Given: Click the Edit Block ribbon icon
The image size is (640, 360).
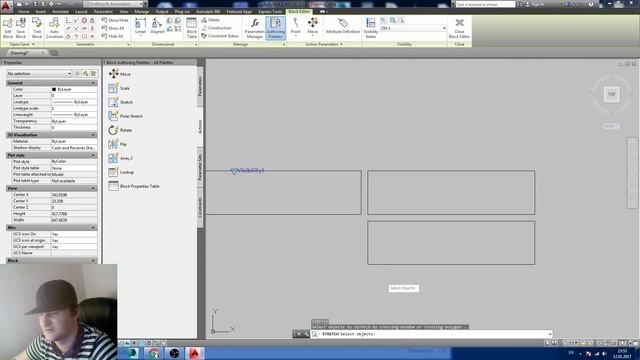Looking at the screenshot, I should [8, 28].
